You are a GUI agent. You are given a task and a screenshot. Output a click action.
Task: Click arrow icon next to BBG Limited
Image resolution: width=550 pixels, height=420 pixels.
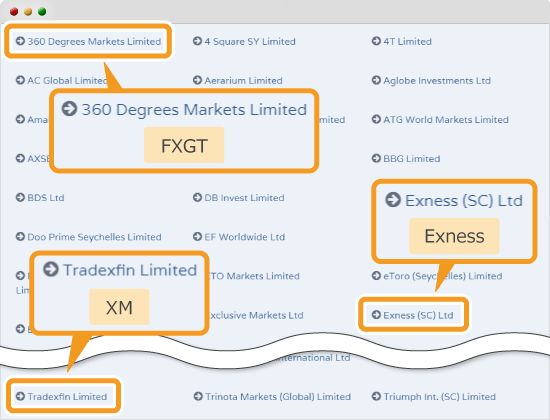point(376,158)
